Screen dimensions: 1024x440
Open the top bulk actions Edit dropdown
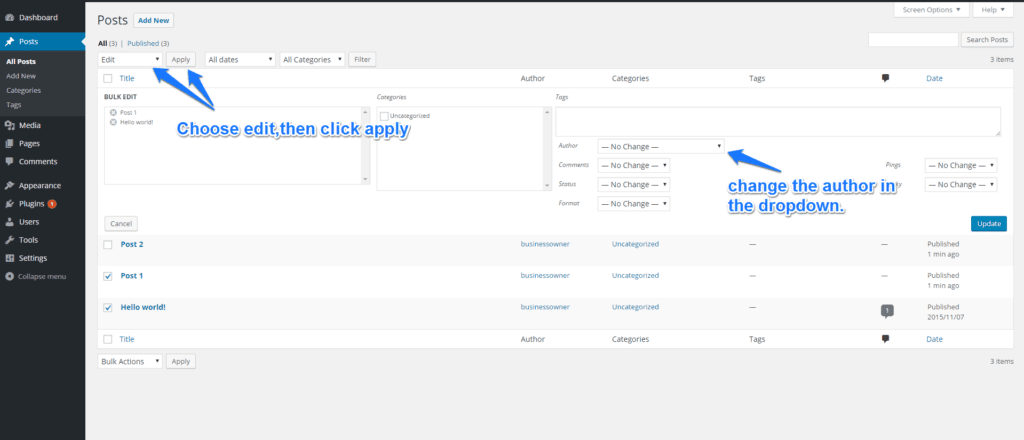pyautogui.click(x=130, y=59)
